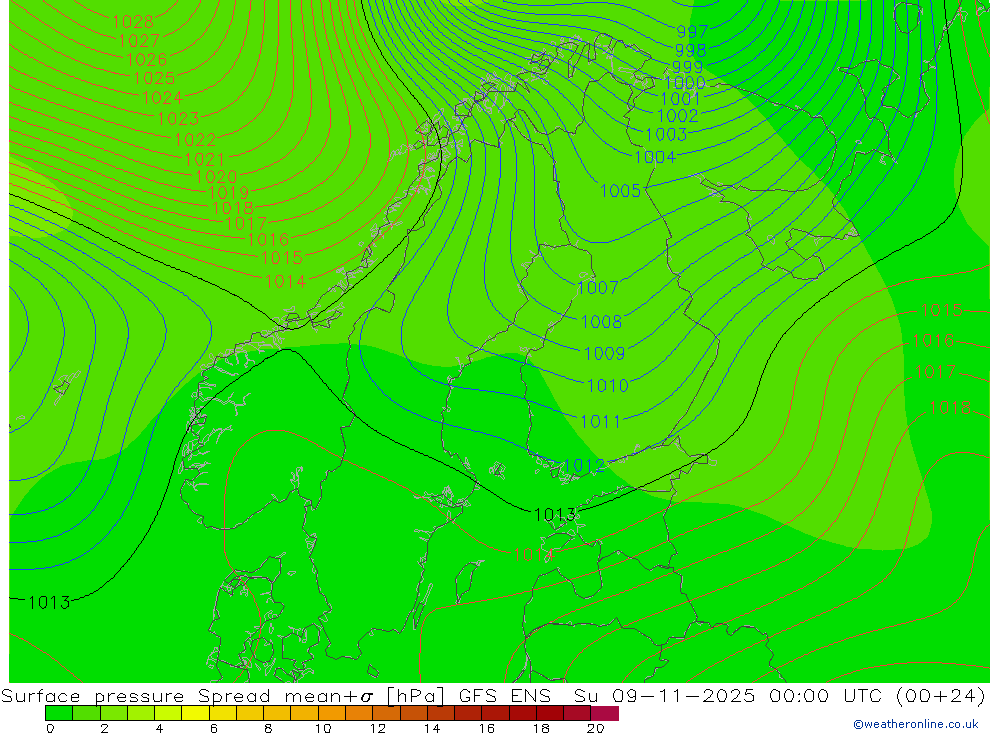Click the red 1026 pressure label

coord(147,60)
